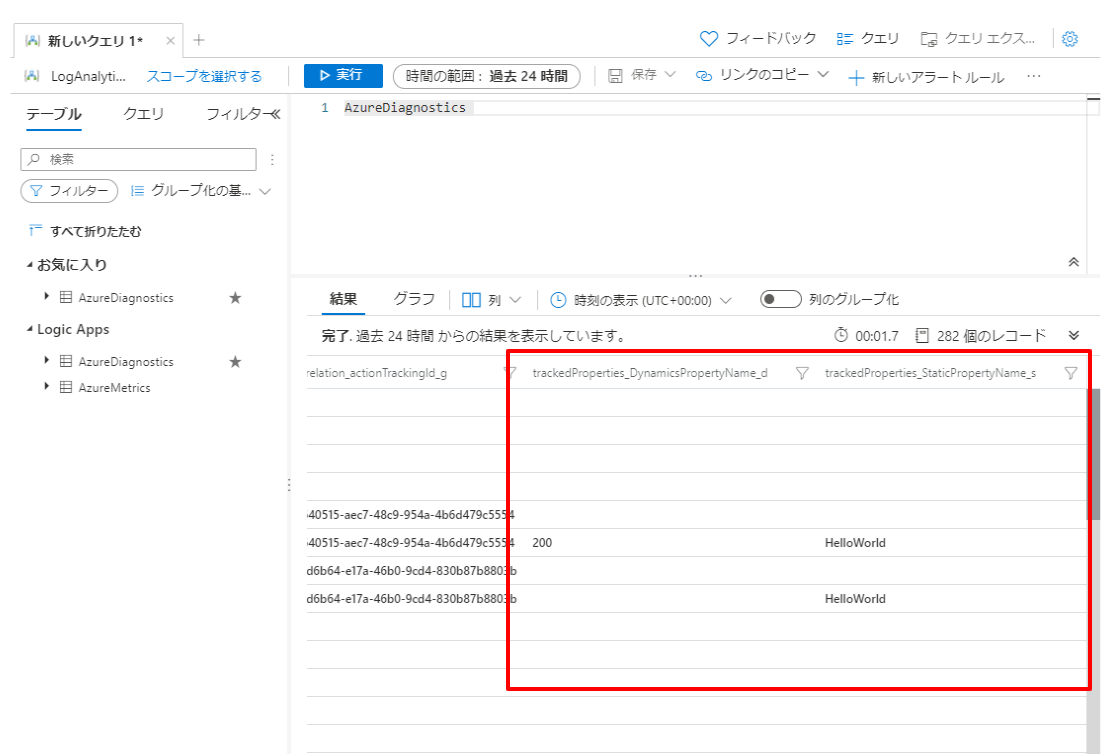Open the more options ellipsis in toolbar
This screenshot has width=1115, height=754.
pyautogui.click(x=1034, y=76)
